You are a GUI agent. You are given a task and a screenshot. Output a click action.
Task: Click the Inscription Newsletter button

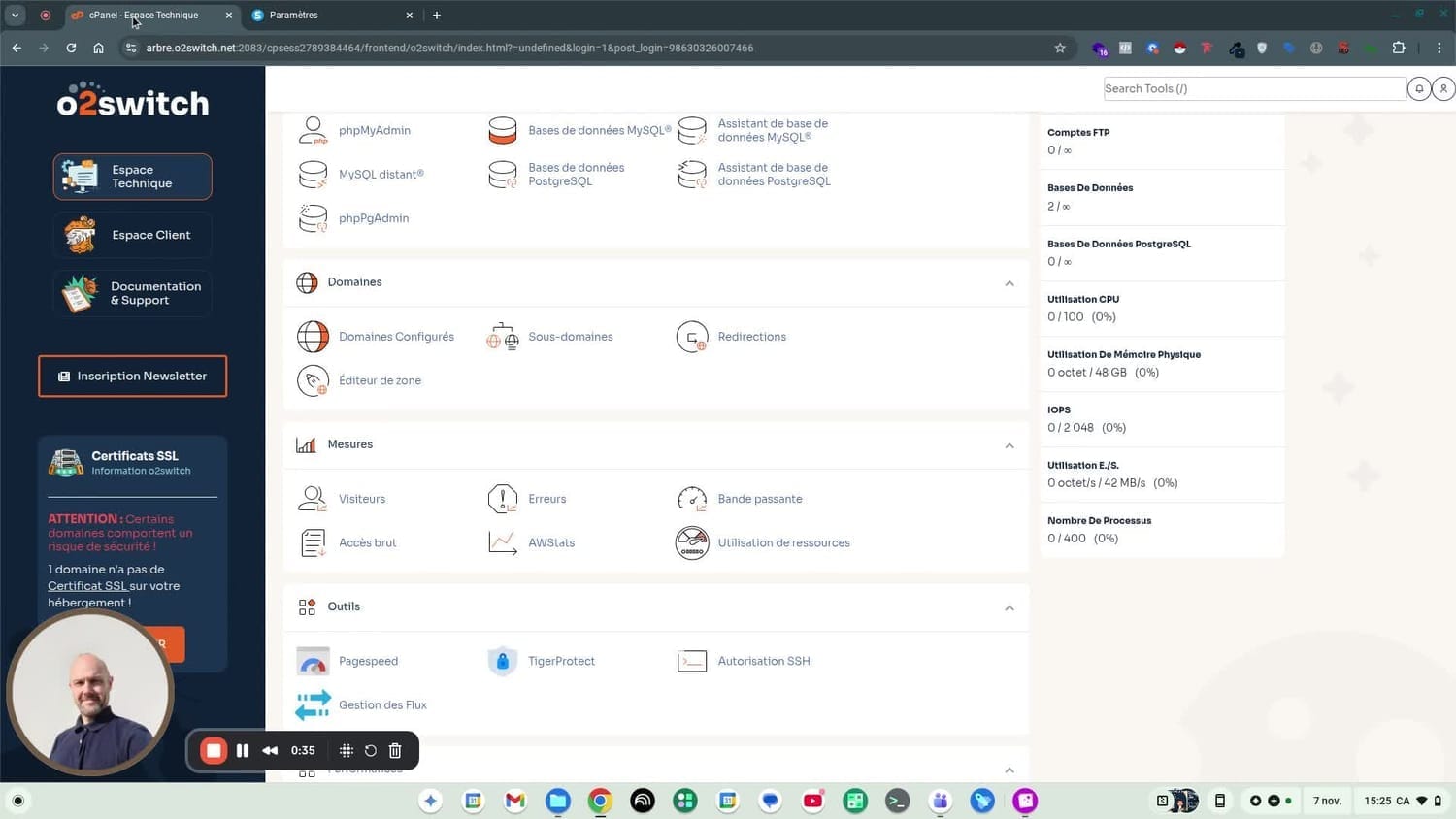coord(133,376)
